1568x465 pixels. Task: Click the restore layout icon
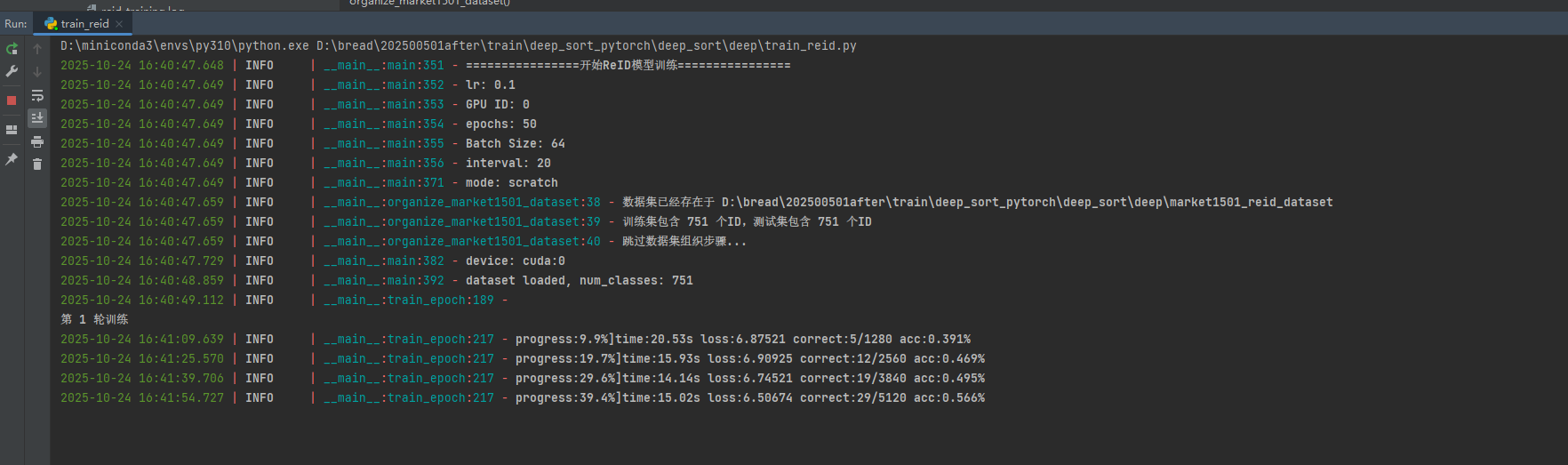tap(12, 130)
